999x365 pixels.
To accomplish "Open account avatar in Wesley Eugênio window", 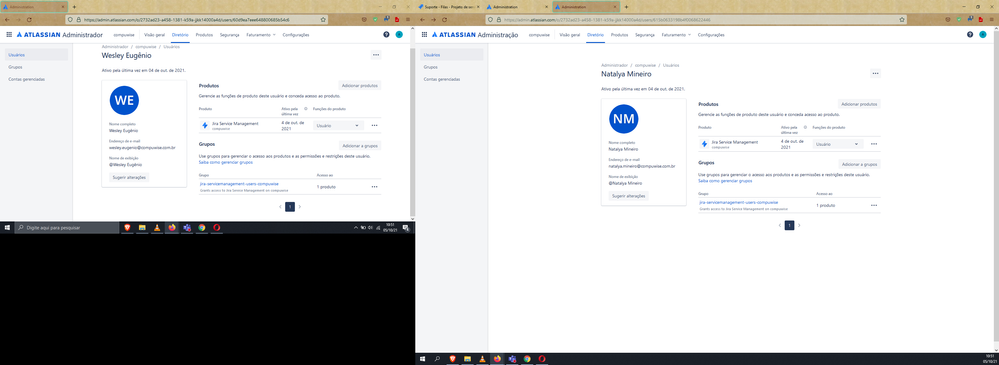I will coord(399,34).
